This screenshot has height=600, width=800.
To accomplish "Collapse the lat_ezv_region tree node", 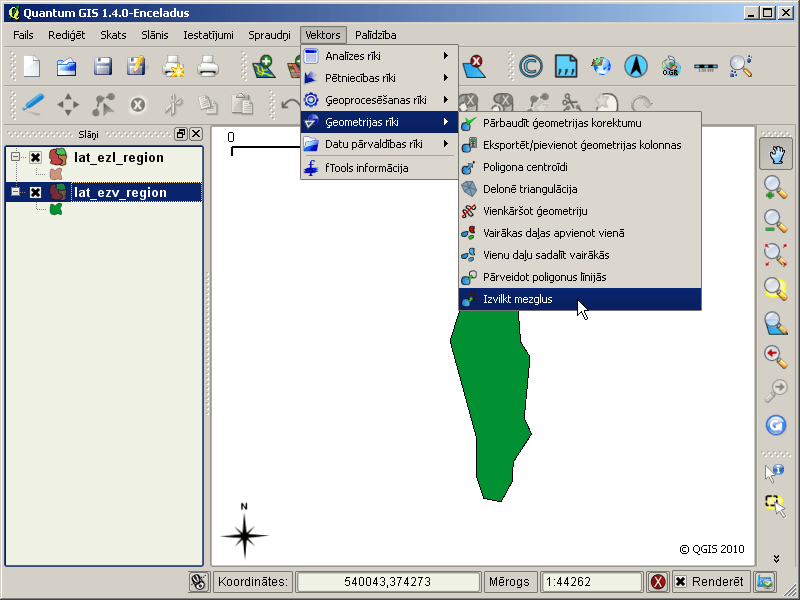I will (x=16, y=192).
